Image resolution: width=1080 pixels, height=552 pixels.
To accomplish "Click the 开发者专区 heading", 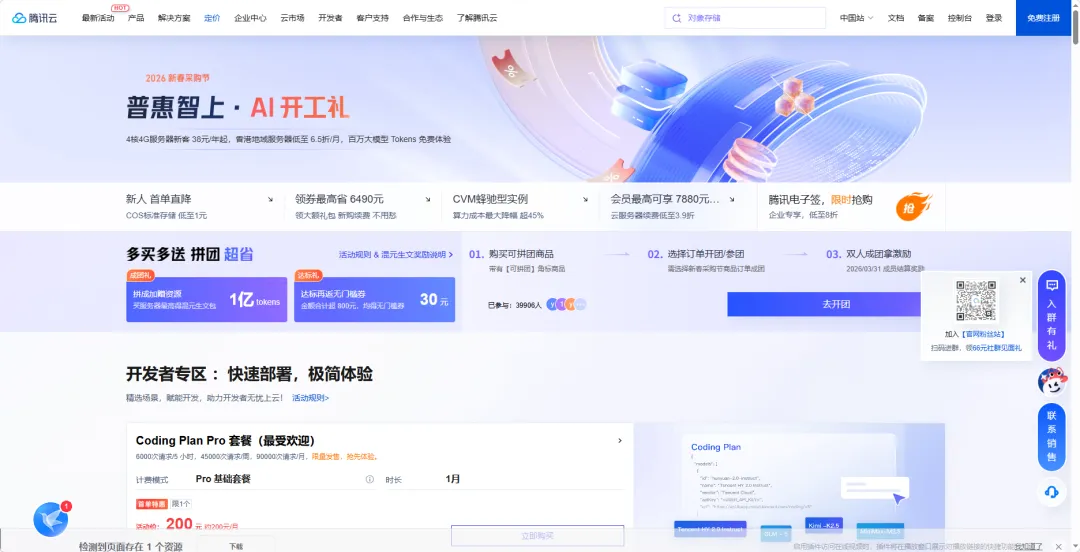I will click(x=249, y=374).
